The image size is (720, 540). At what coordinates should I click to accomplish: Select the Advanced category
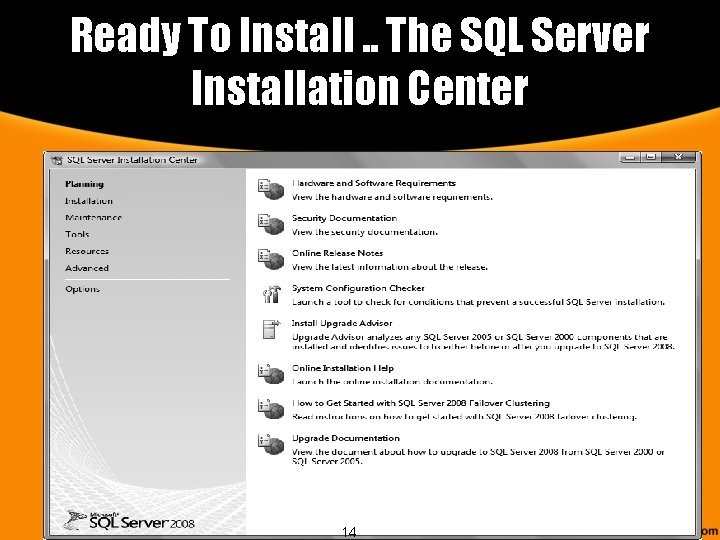(87, 268)
